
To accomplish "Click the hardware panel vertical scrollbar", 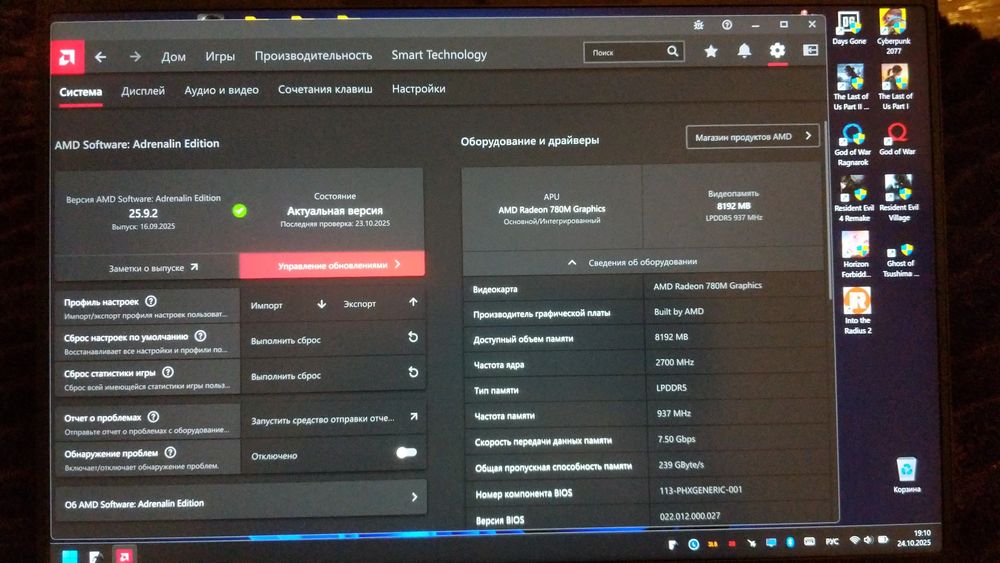I will [828, 210].
